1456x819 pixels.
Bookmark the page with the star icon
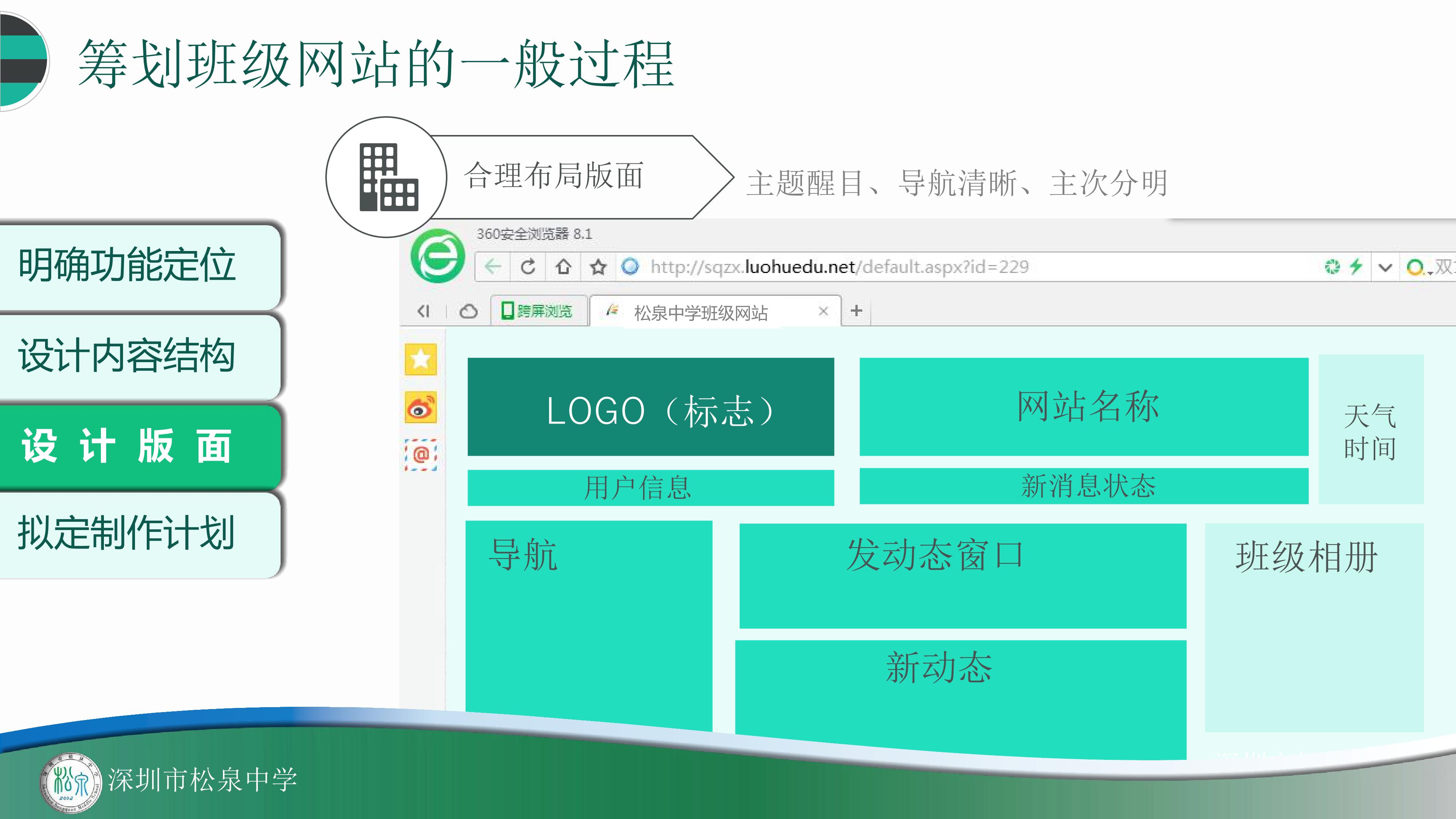click(598, 267)
